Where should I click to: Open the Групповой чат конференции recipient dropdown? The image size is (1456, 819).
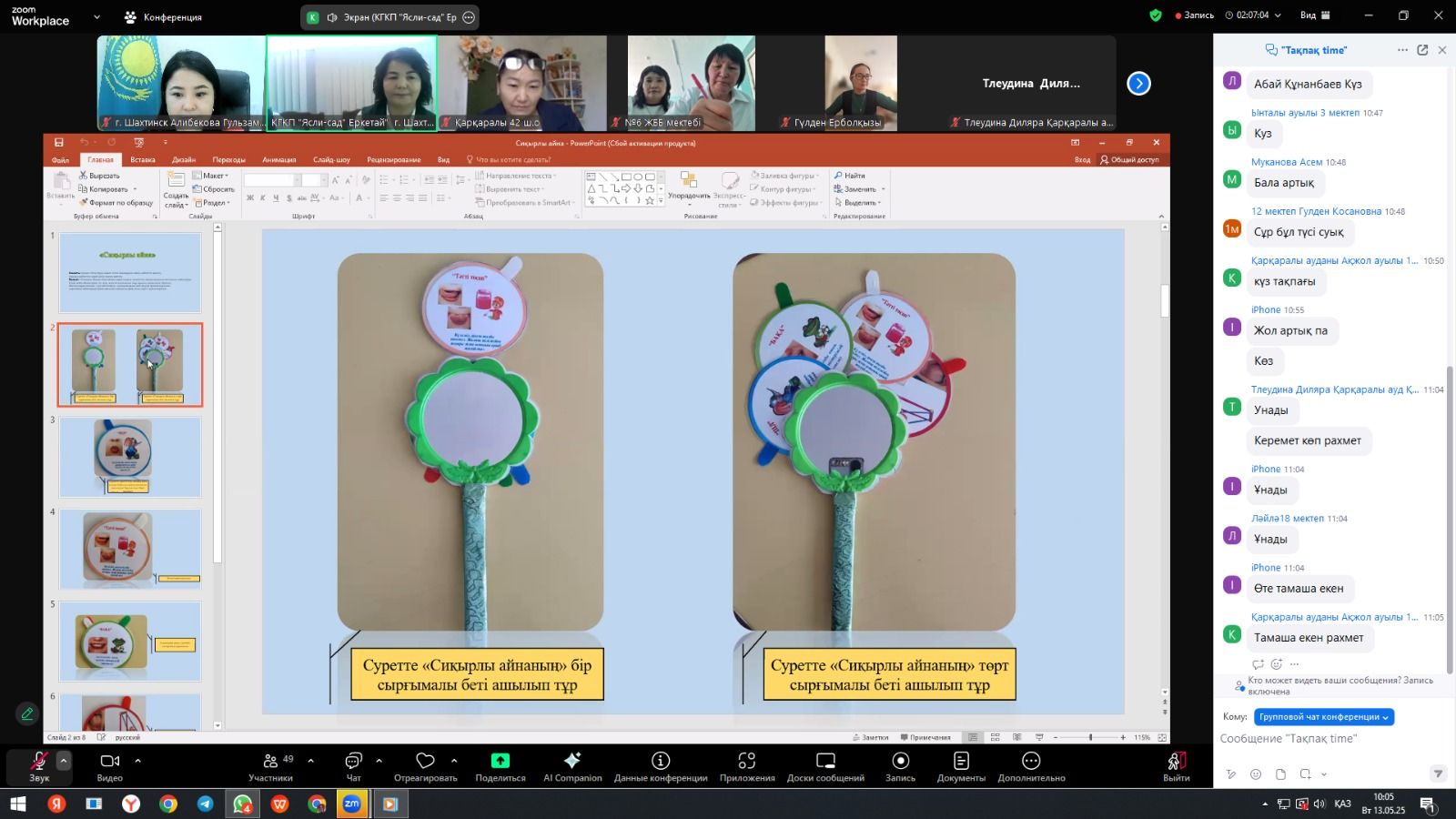point(1323,717)
